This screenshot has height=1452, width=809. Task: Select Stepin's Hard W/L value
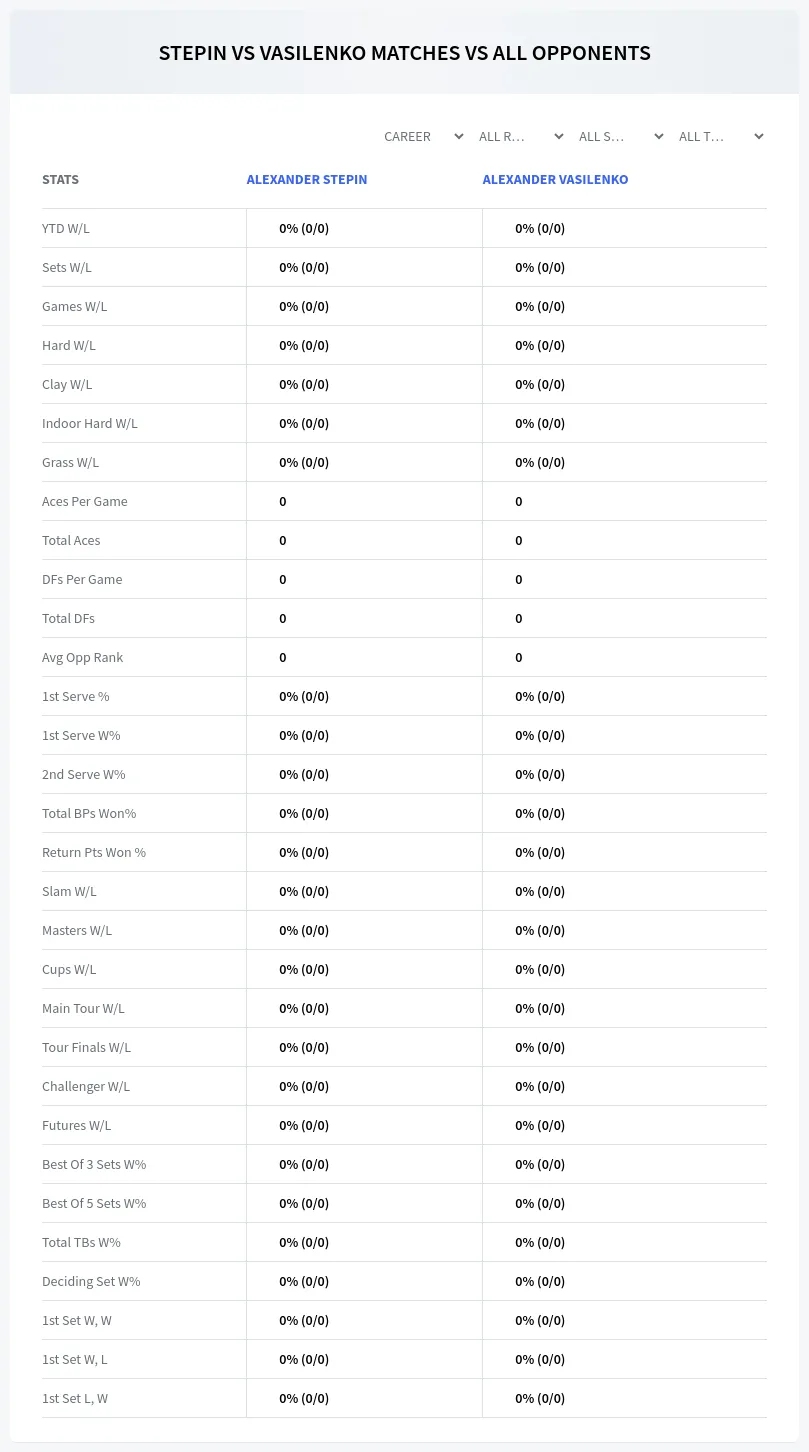pyautogui.click(x=304, y=345)
